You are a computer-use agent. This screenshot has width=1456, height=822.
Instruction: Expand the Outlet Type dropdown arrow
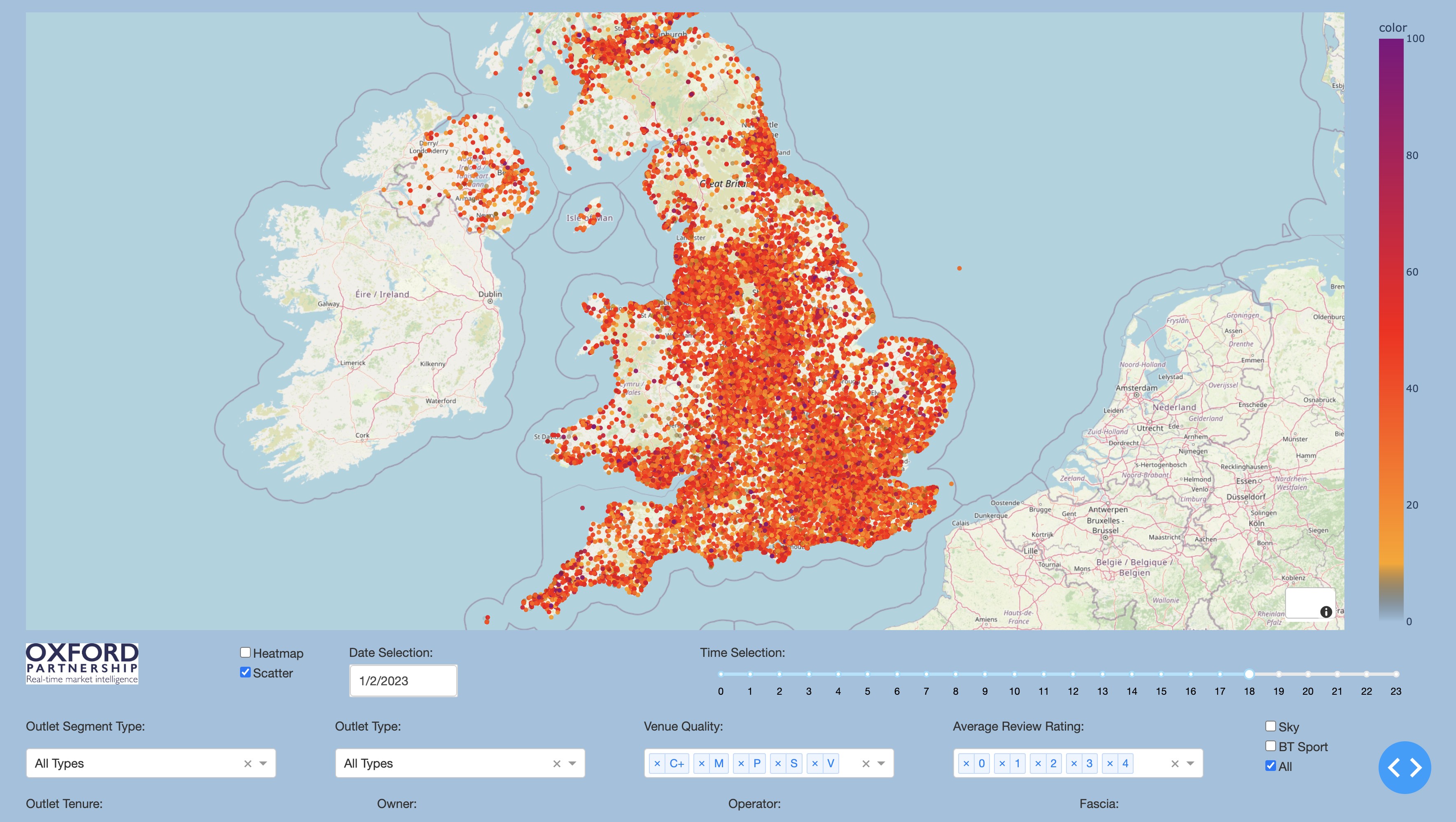(x=573, y=764)
